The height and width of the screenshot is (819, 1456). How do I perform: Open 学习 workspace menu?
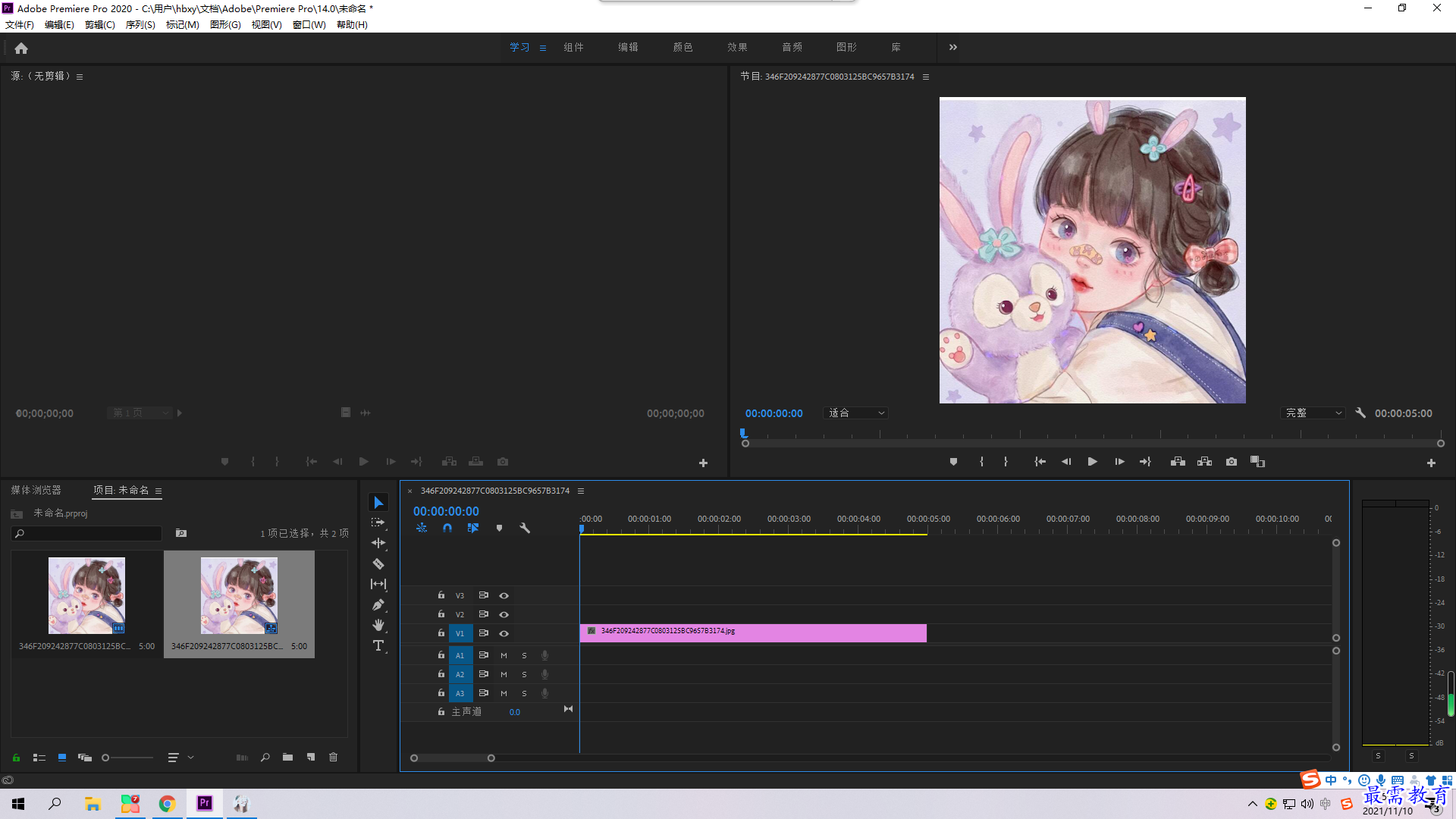[543, 48]
